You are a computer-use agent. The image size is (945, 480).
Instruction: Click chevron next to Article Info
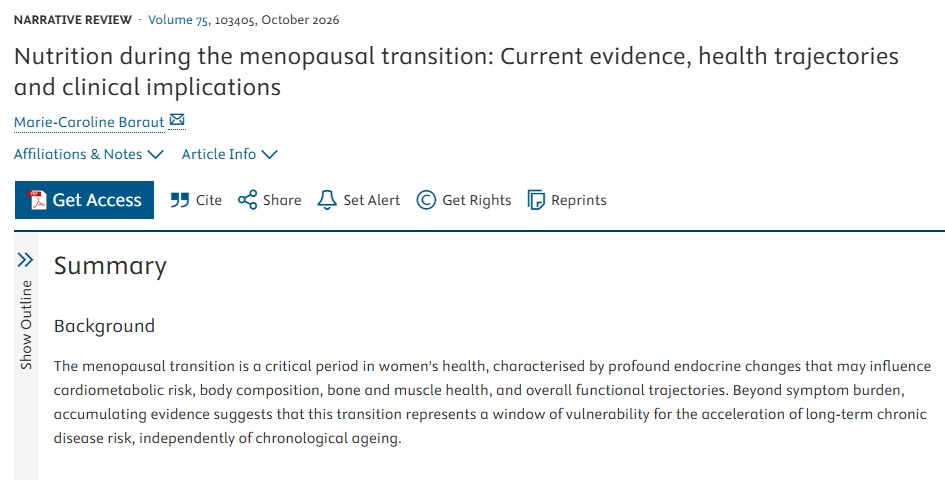pyautogui.click(x=269, y=155)
